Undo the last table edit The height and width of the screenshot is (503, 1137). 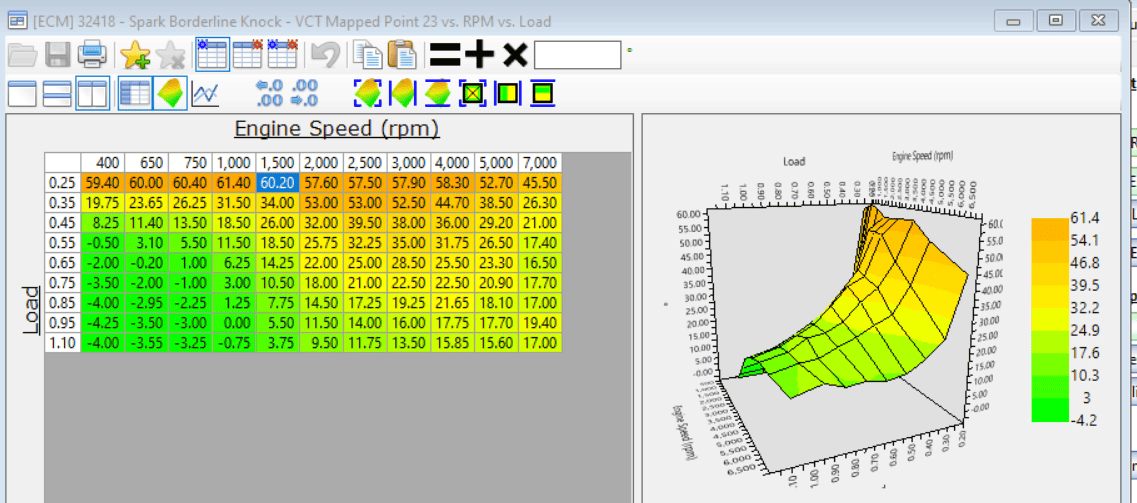(x=324, y=55)
